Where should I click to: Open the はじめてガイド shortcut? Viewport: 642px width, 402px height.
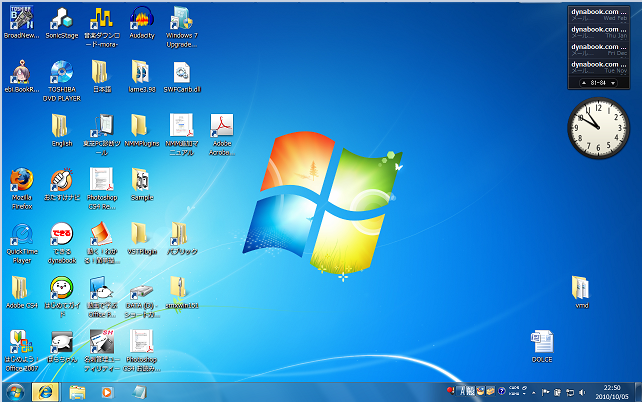(62, 297)
